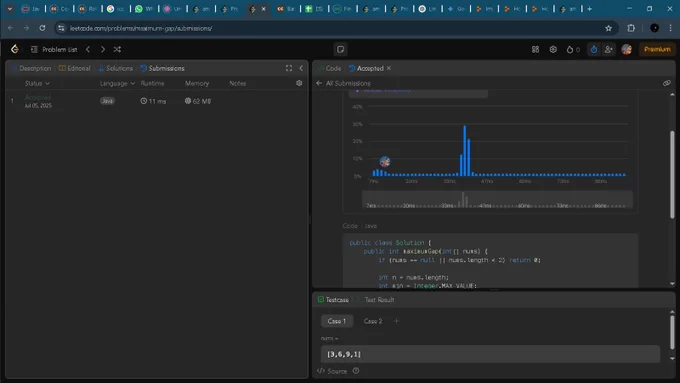
Task: Click the help icon next to Source
Action: [x=356, y=371]
